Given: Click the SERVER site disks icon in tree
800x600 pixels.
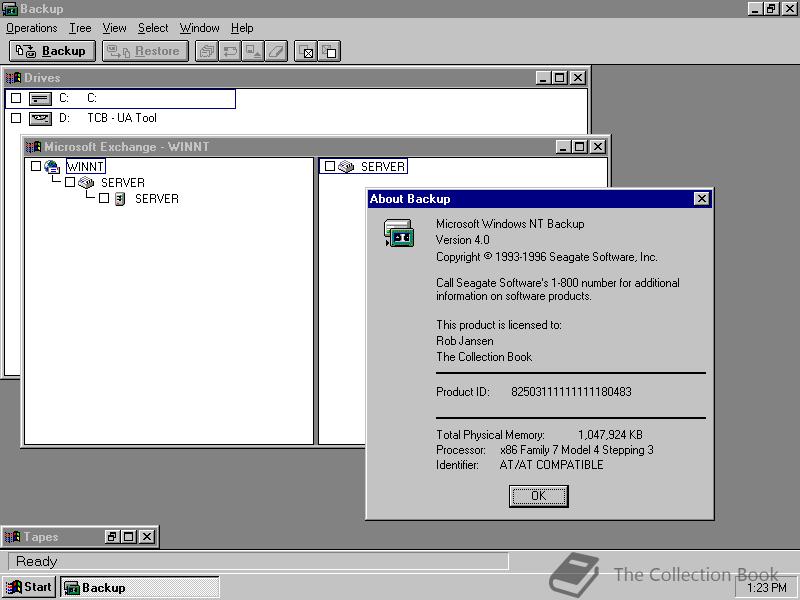Looking at the screenshot, I should [x=86, y=182].
